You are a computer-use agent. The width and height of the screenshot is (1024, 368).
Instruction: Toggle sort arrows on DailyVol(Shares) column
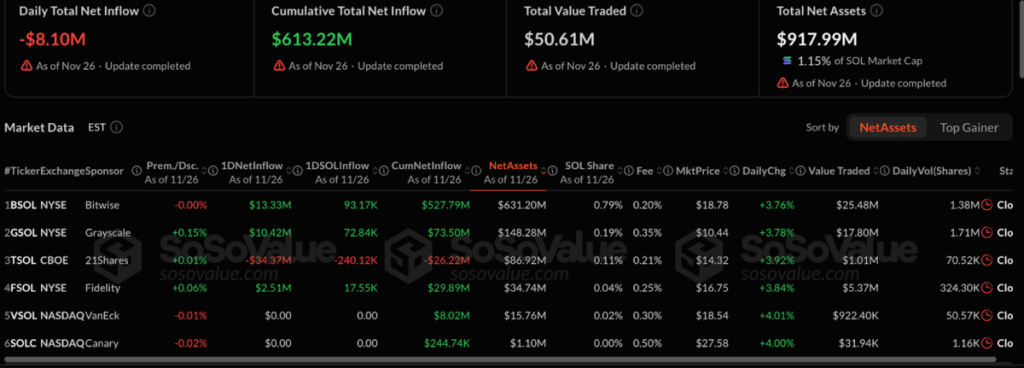click(x=978, y=171)
